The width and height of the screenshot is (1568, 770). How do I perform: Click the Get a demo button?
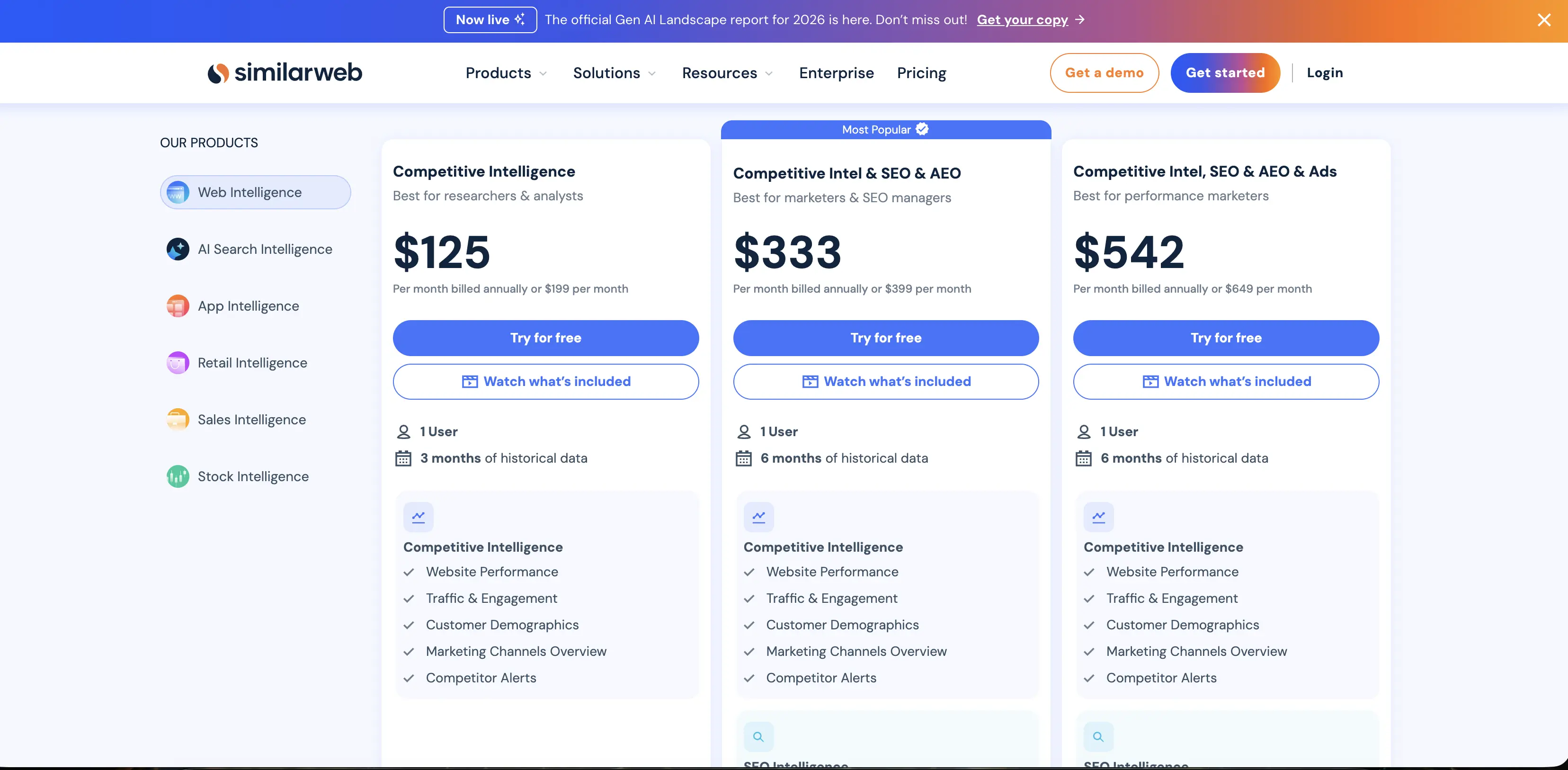1104,72
